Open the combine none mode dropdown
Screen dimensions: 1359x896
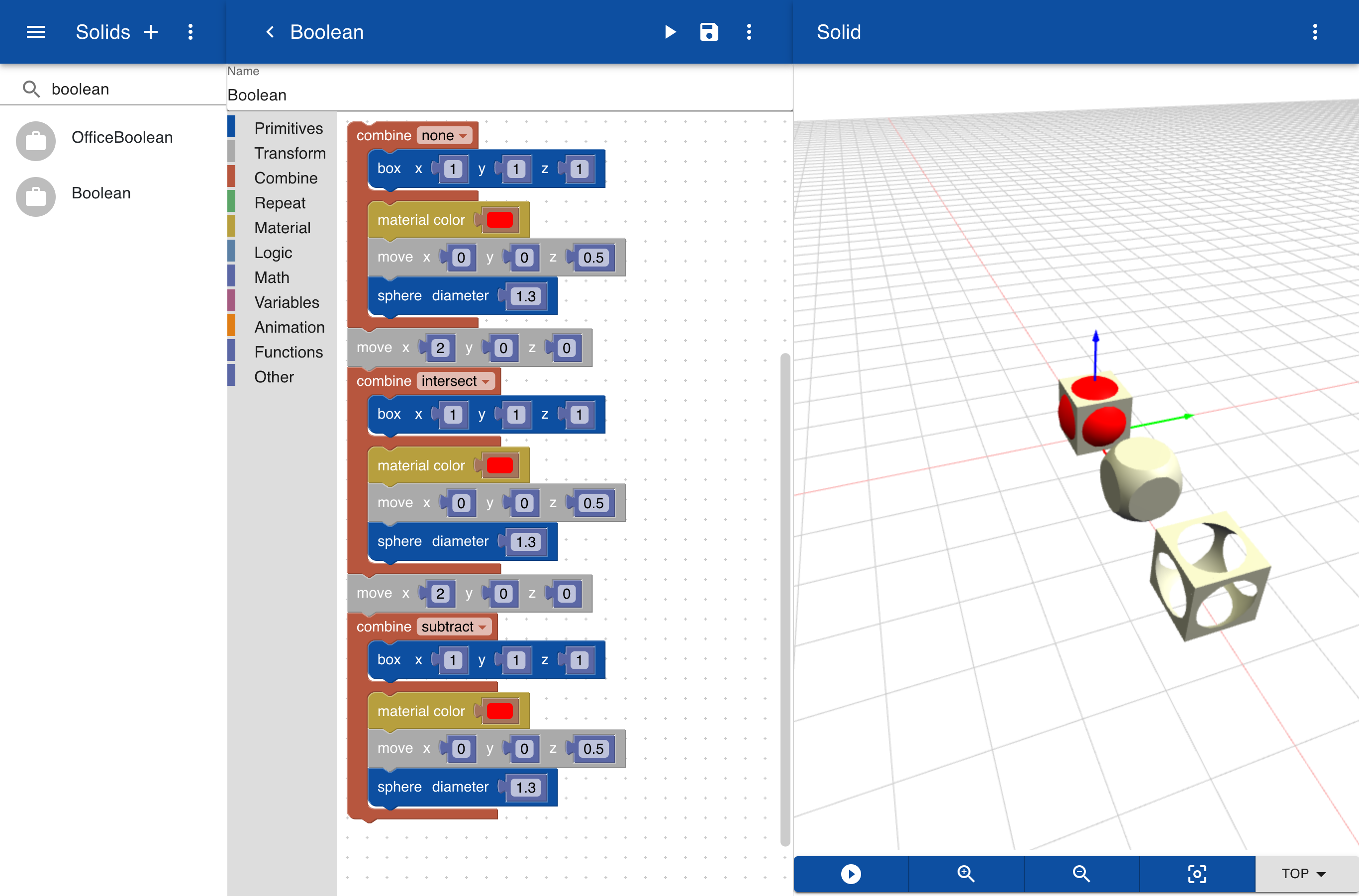(445, 136)
